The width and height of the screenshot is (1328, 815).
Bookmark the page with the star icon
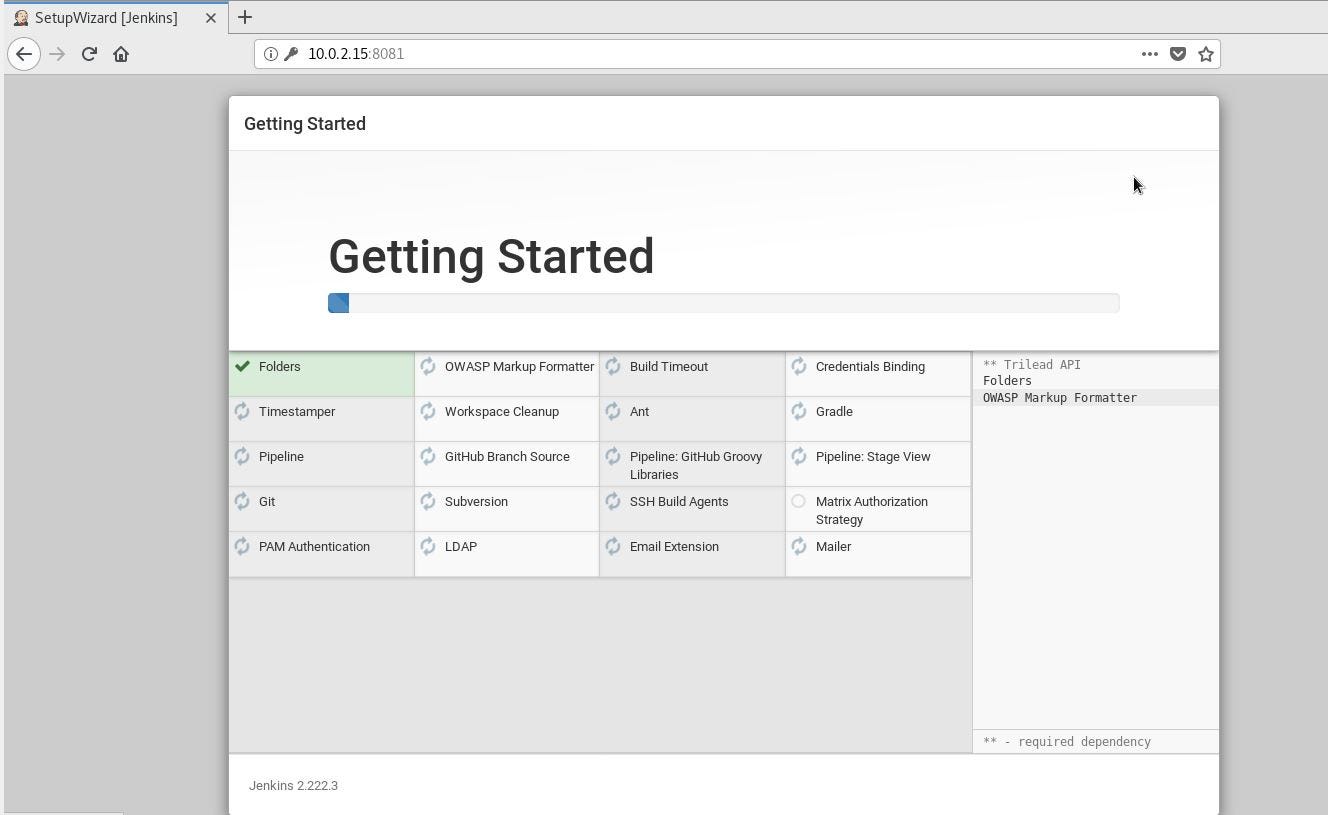1206,54
